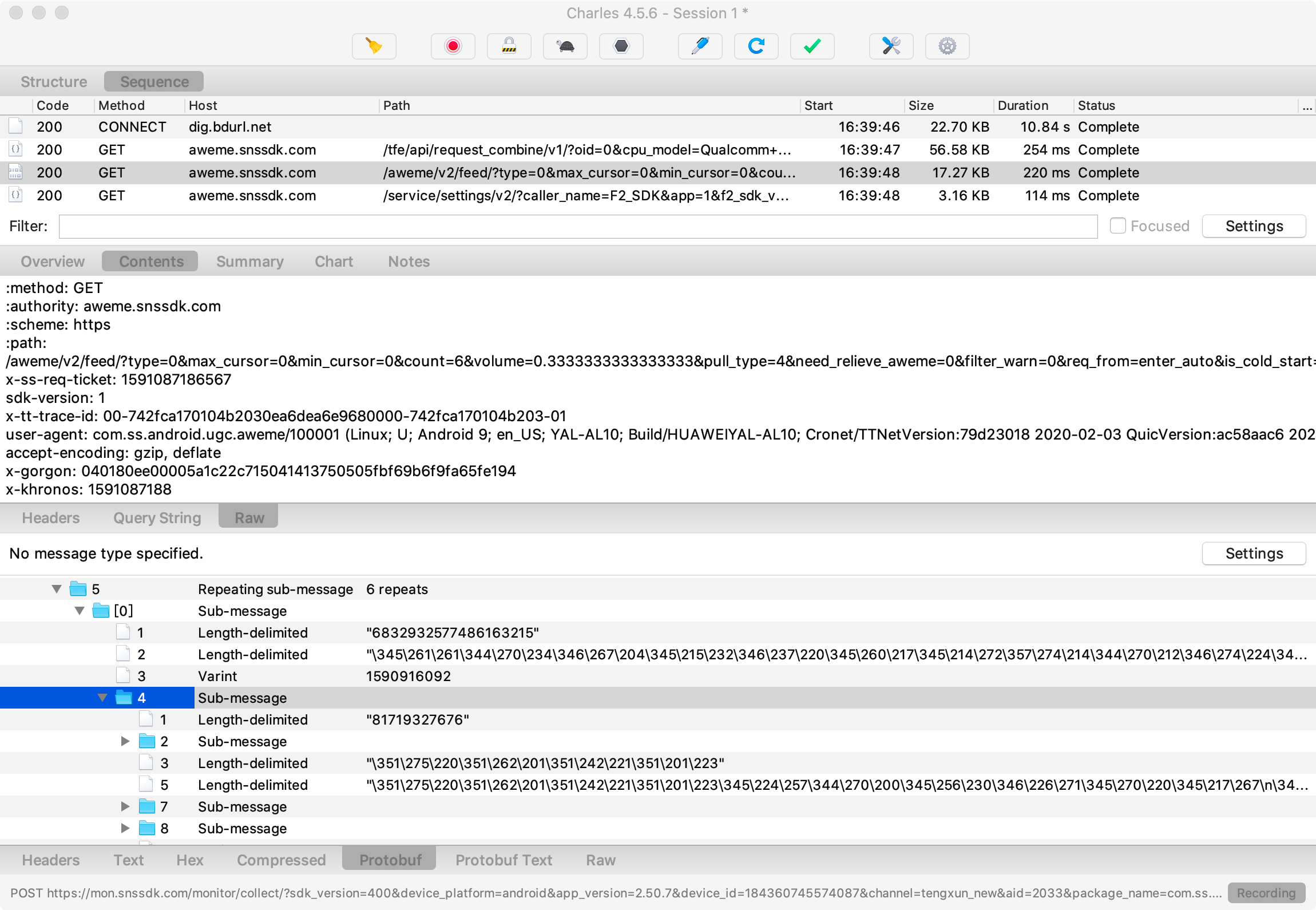Enable the Focused checkbox
1316x910 pixels.
pos(1117,225)
